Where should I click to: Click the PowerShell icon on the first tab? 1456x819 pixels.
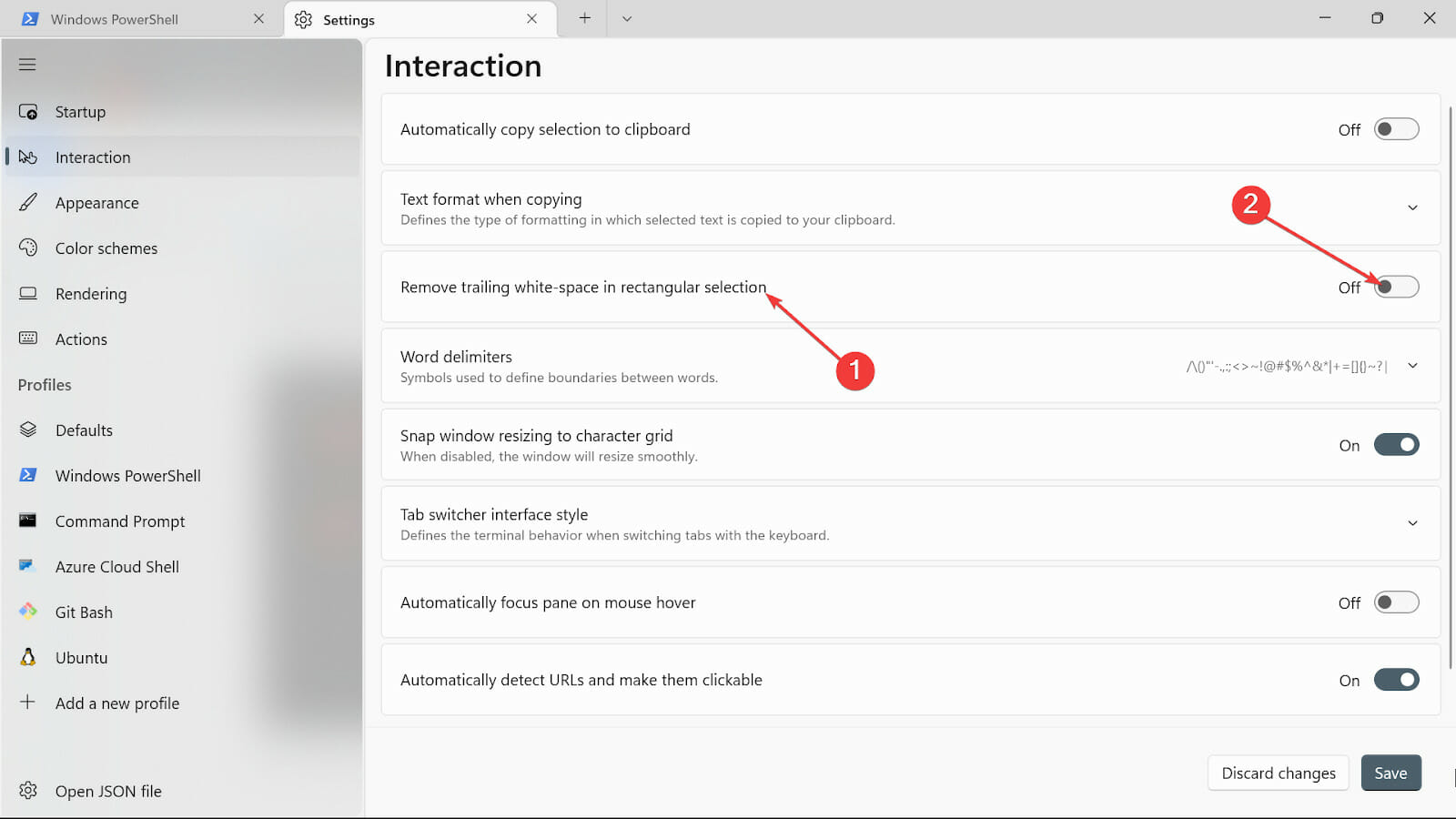(30, 19)
